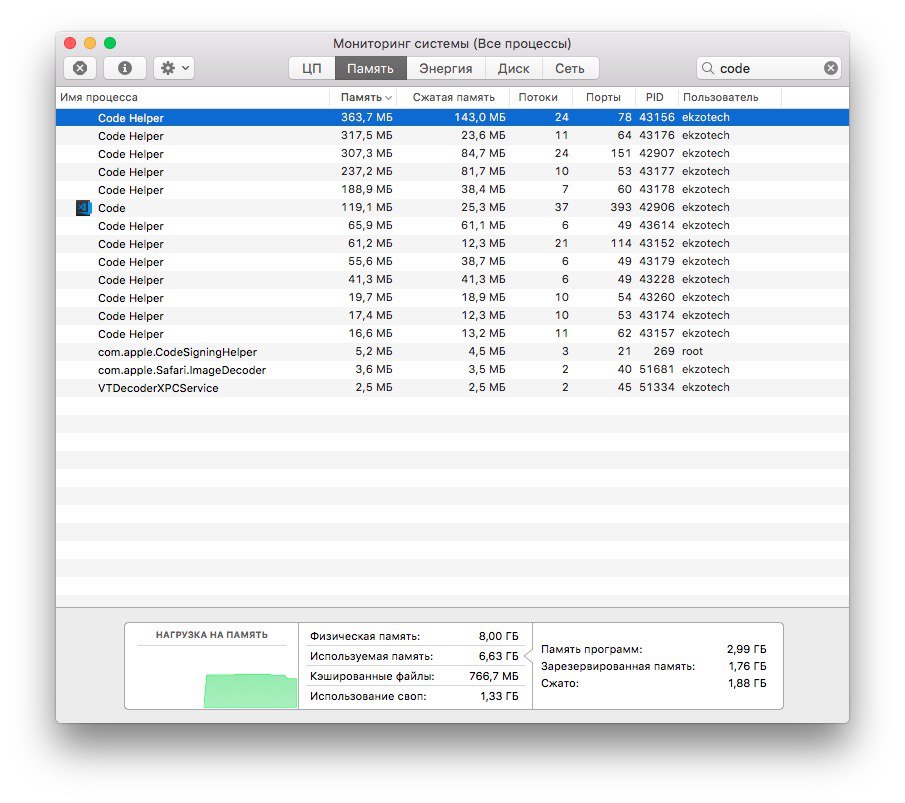Select Code Helper row with PID 43156
905x803 pixels.
[452, 117]
